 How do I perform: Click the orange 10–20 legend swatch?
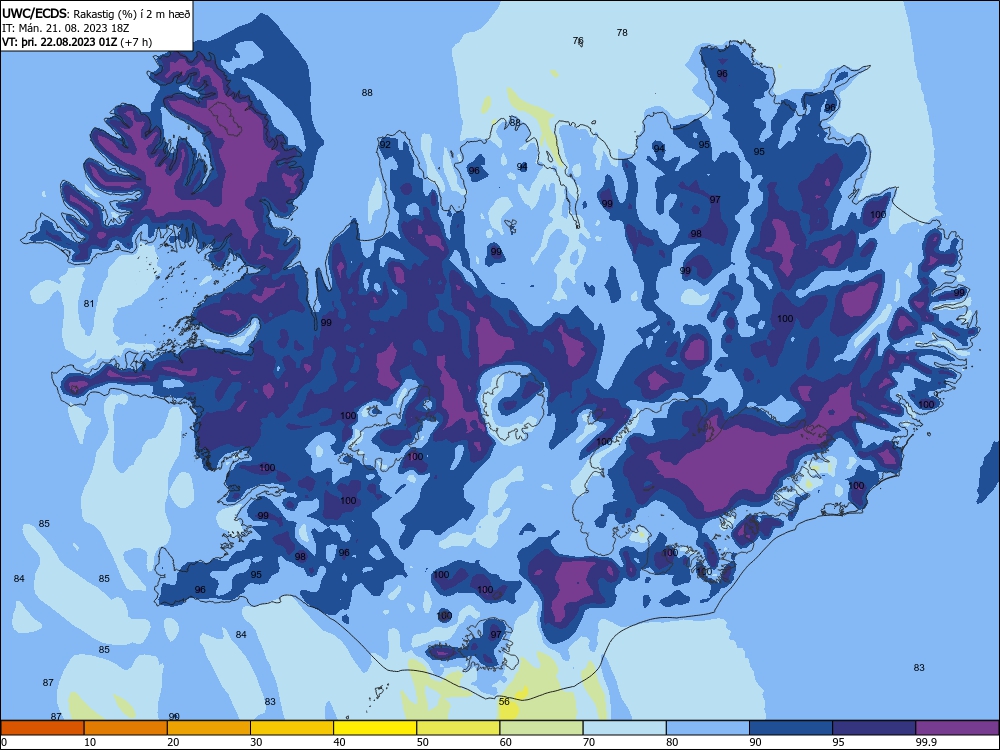point(126,728)
